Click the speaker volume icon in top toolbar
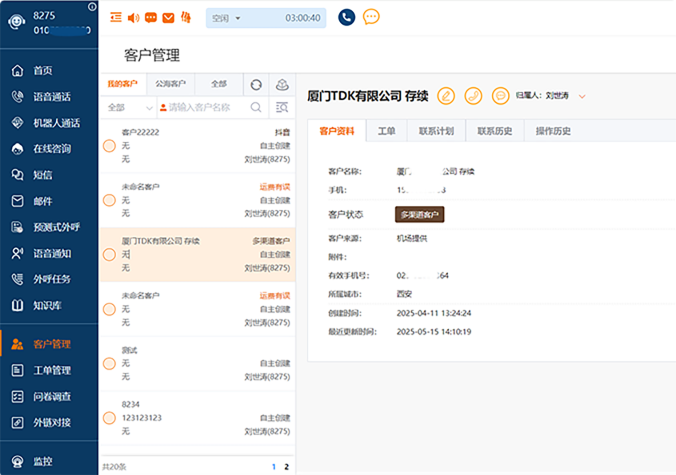 tap(134, 17)
